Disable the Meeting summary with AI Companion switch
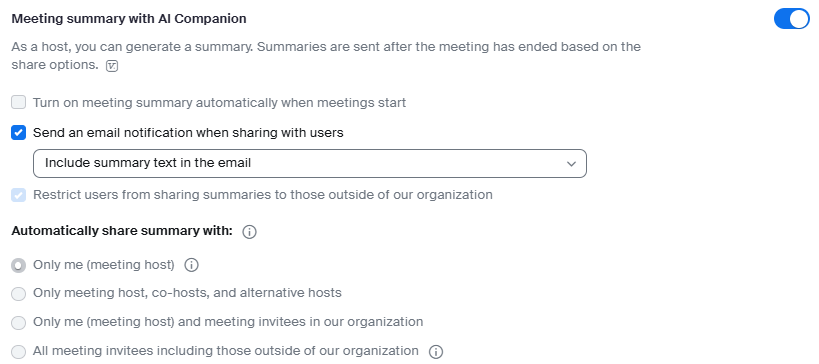This screenshot has width=819, height=364. click(x=791, y=19)
